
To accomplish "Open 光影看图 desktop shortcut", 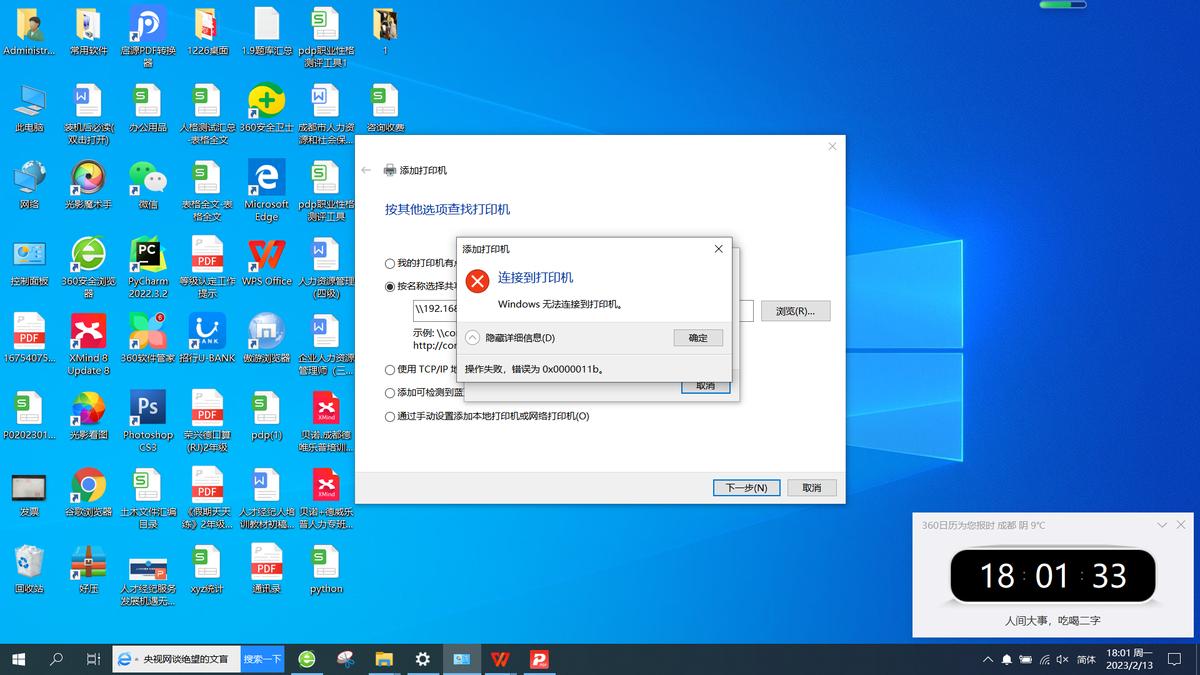I will pos(89,415).
